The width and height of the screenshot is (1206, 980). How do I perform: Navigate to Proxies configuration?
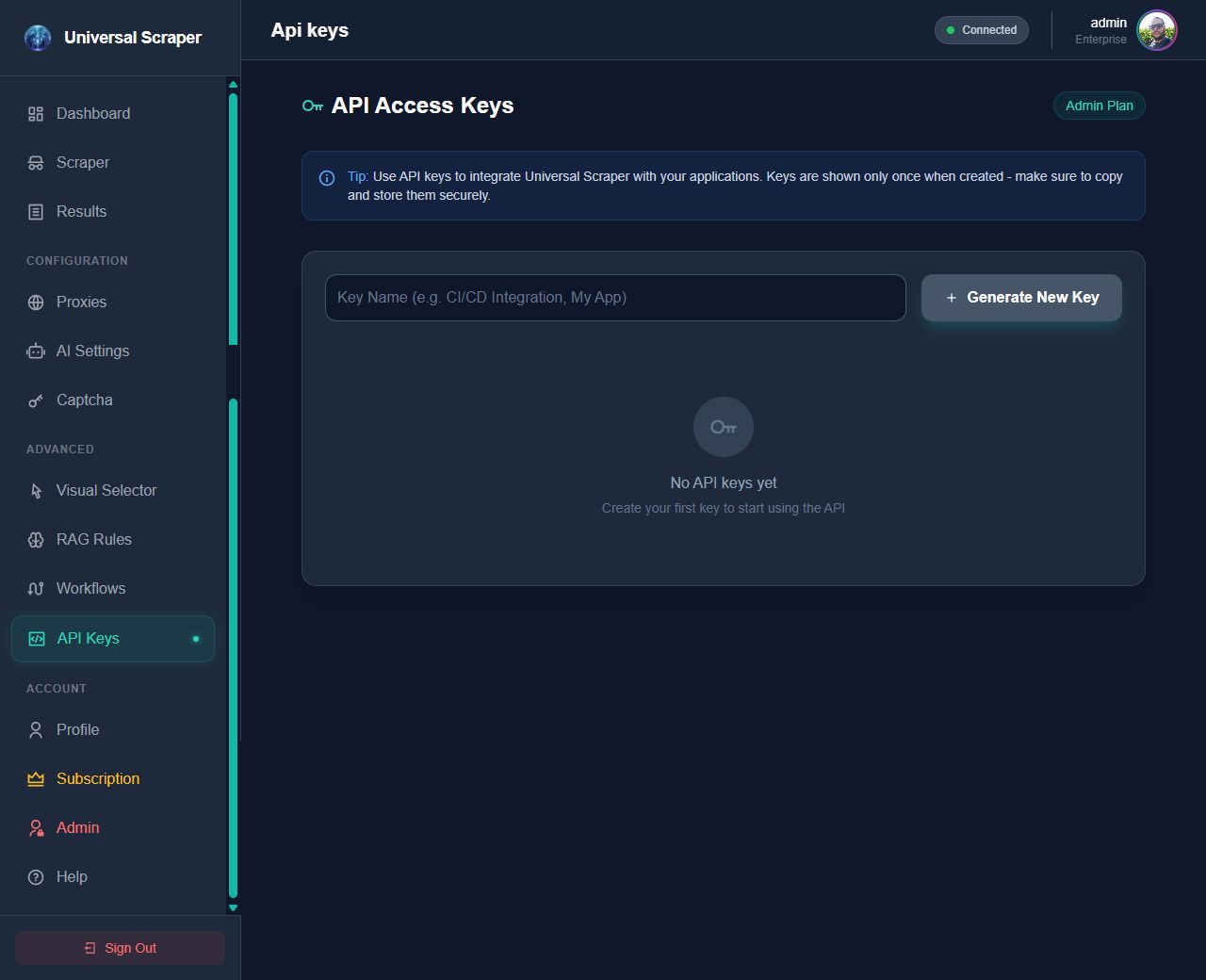pyautogui.click(x=113, y=302)
